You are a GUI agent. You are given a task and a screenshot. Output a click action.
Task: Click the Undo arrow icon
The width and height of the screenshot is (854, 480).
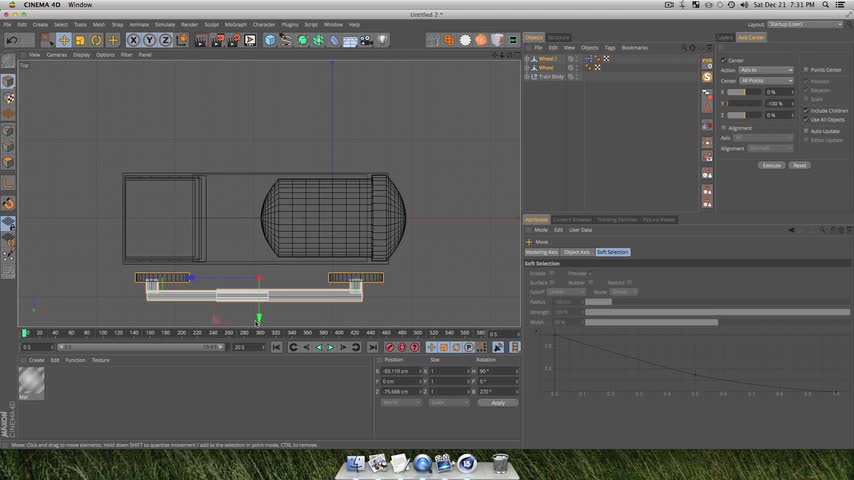coord(12,40)
